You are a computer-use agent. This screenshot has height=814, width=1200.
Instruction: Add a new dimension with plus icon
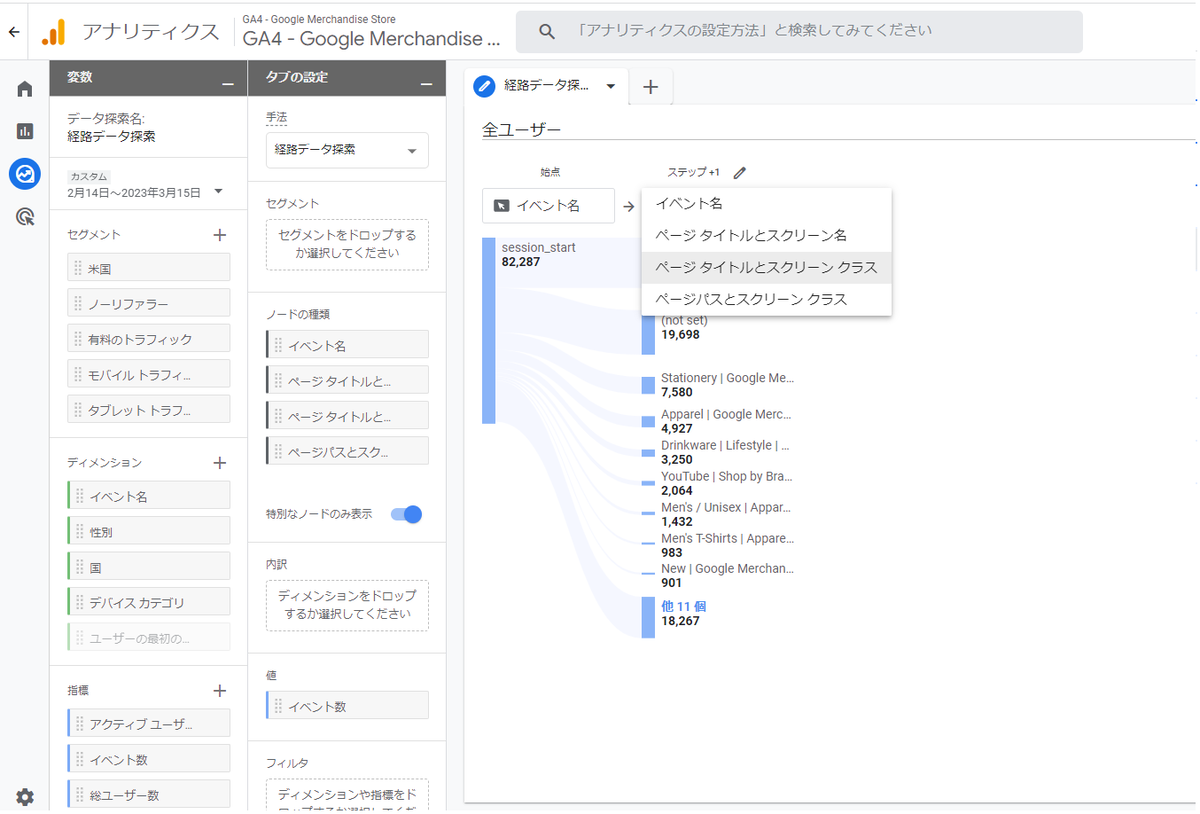coord(220,463)
